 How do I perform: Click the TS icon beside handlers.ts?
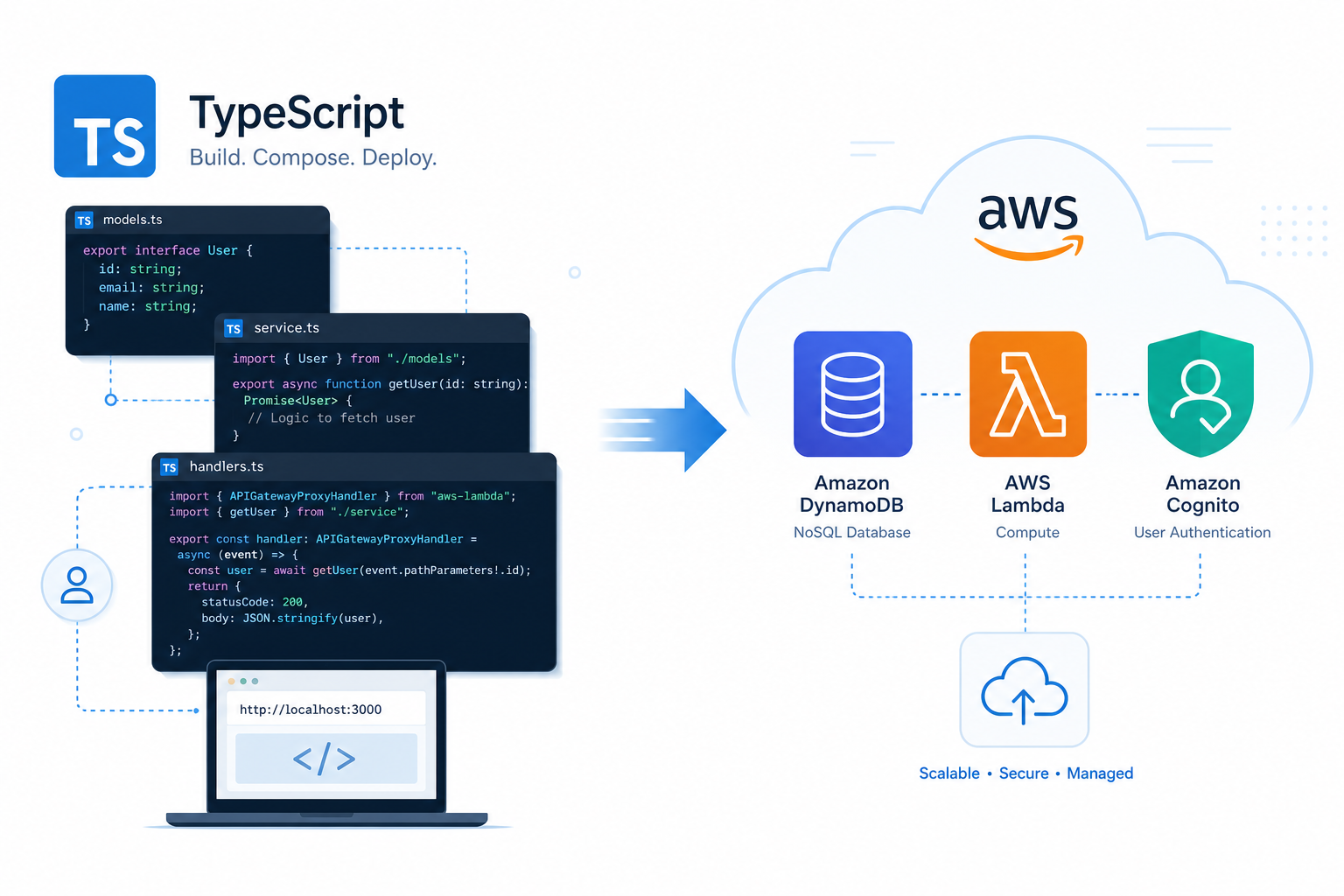click(x=170, y=467)
